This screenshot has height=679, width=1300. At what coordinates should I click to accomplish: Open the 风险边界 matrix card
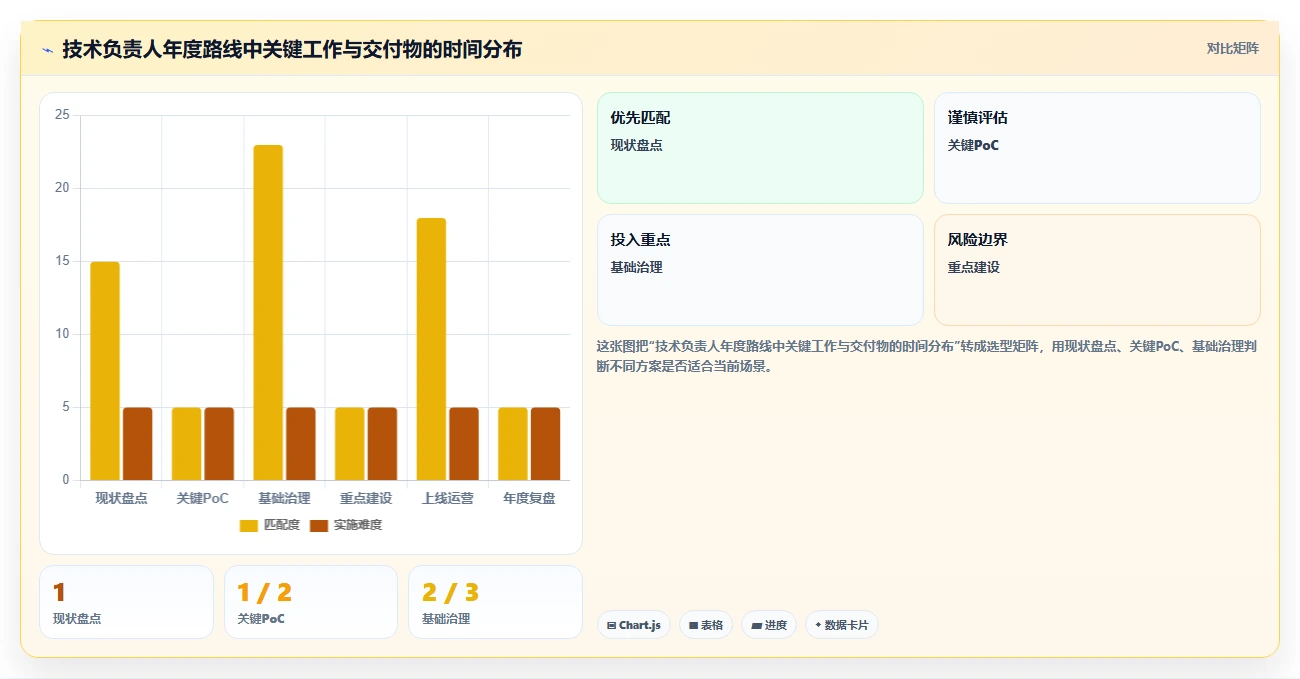coord(1097,270)
